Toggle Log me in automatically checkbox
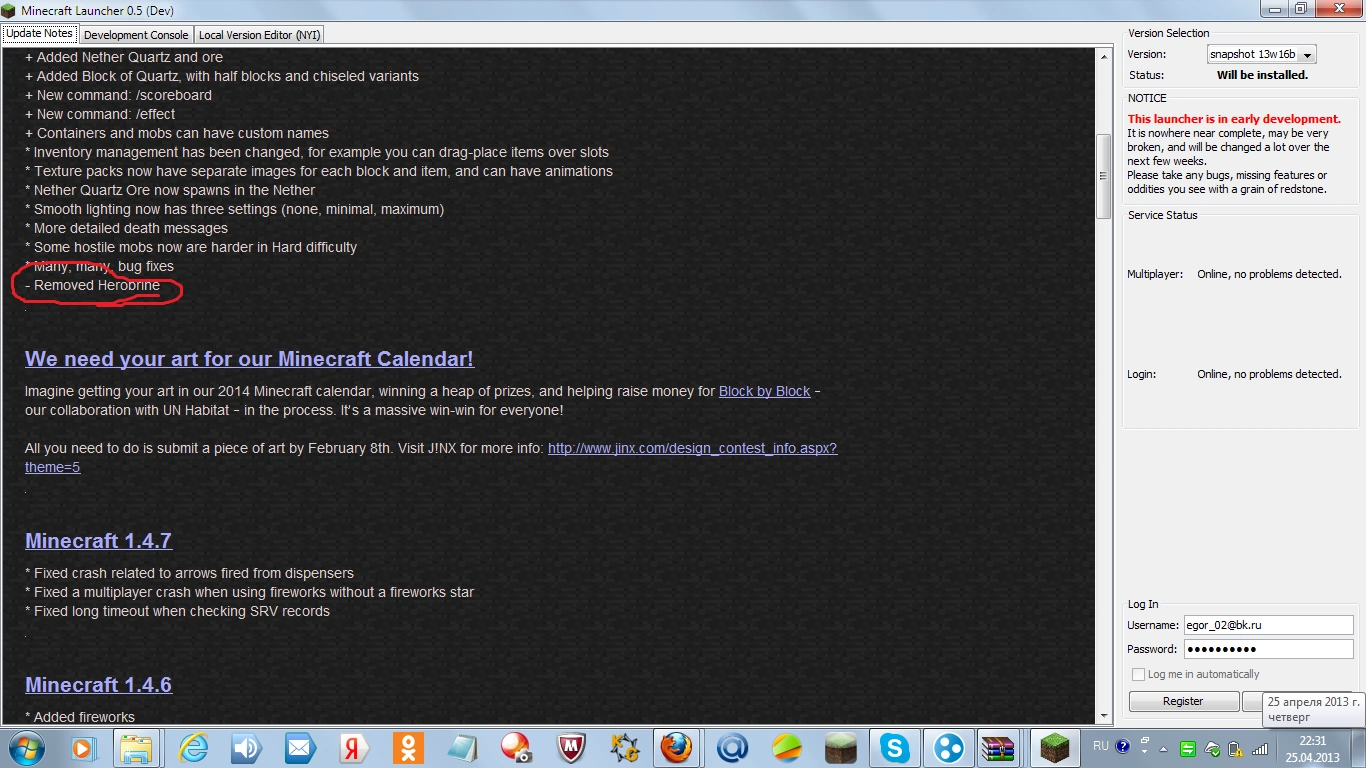Image resolution: width=1366 pixels, height=768 pixels. pyautogui.click(x=1138, y=675)
